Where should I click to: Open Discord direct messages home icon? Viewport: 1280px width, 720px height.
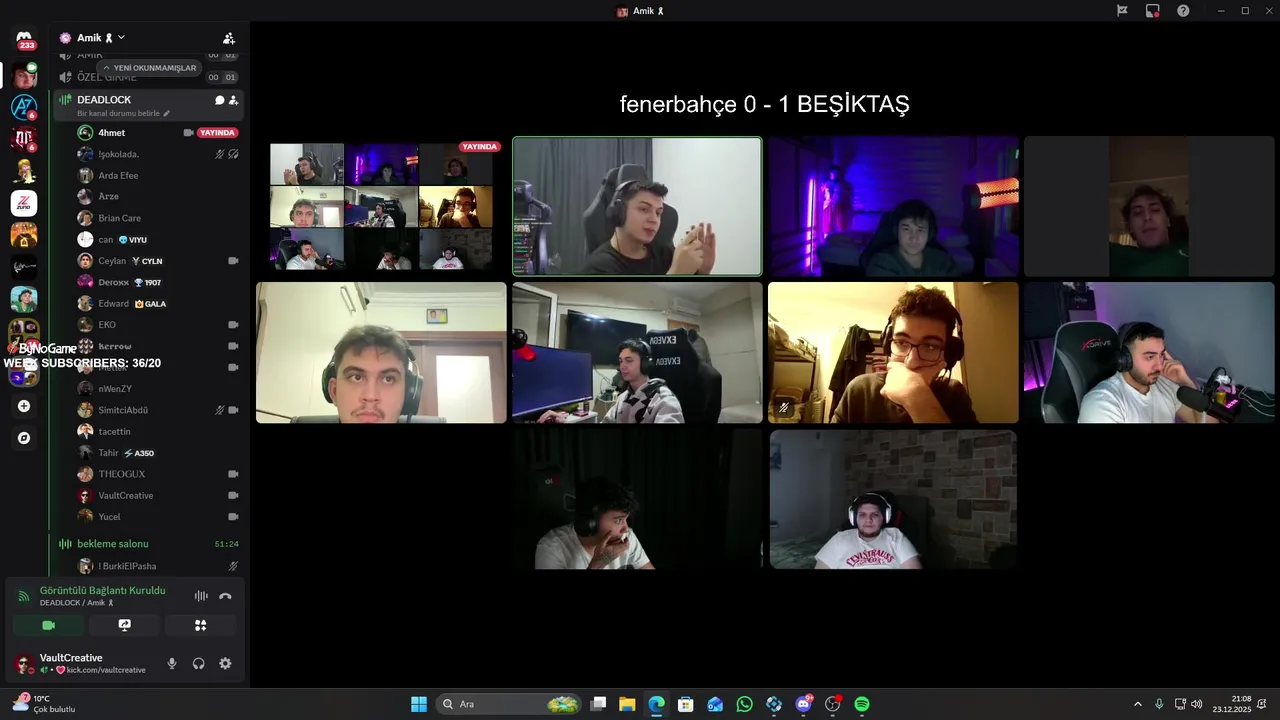pyautogui.click(x=24, y=38)
